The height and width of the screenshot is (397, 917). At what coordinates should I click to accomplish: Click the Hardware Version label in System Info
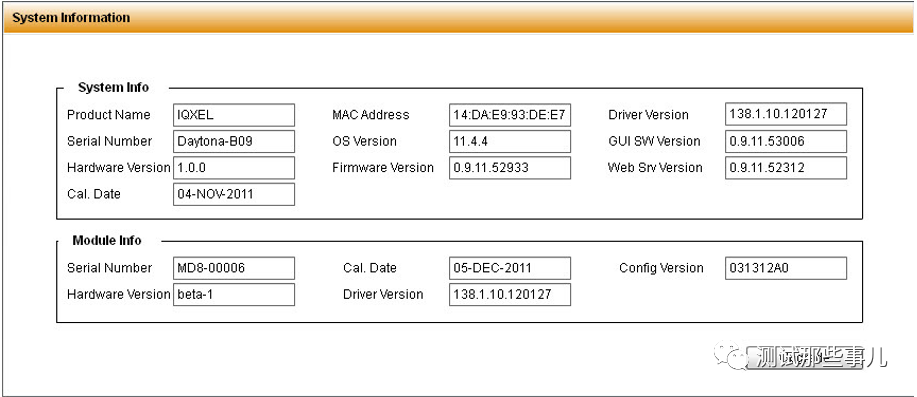pyautogui.click(x=119, y=168)
